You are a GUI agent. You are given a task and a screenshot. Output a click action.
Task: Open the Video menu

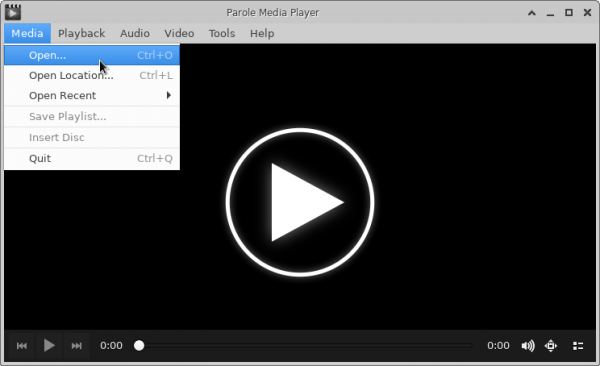point(179,33)
